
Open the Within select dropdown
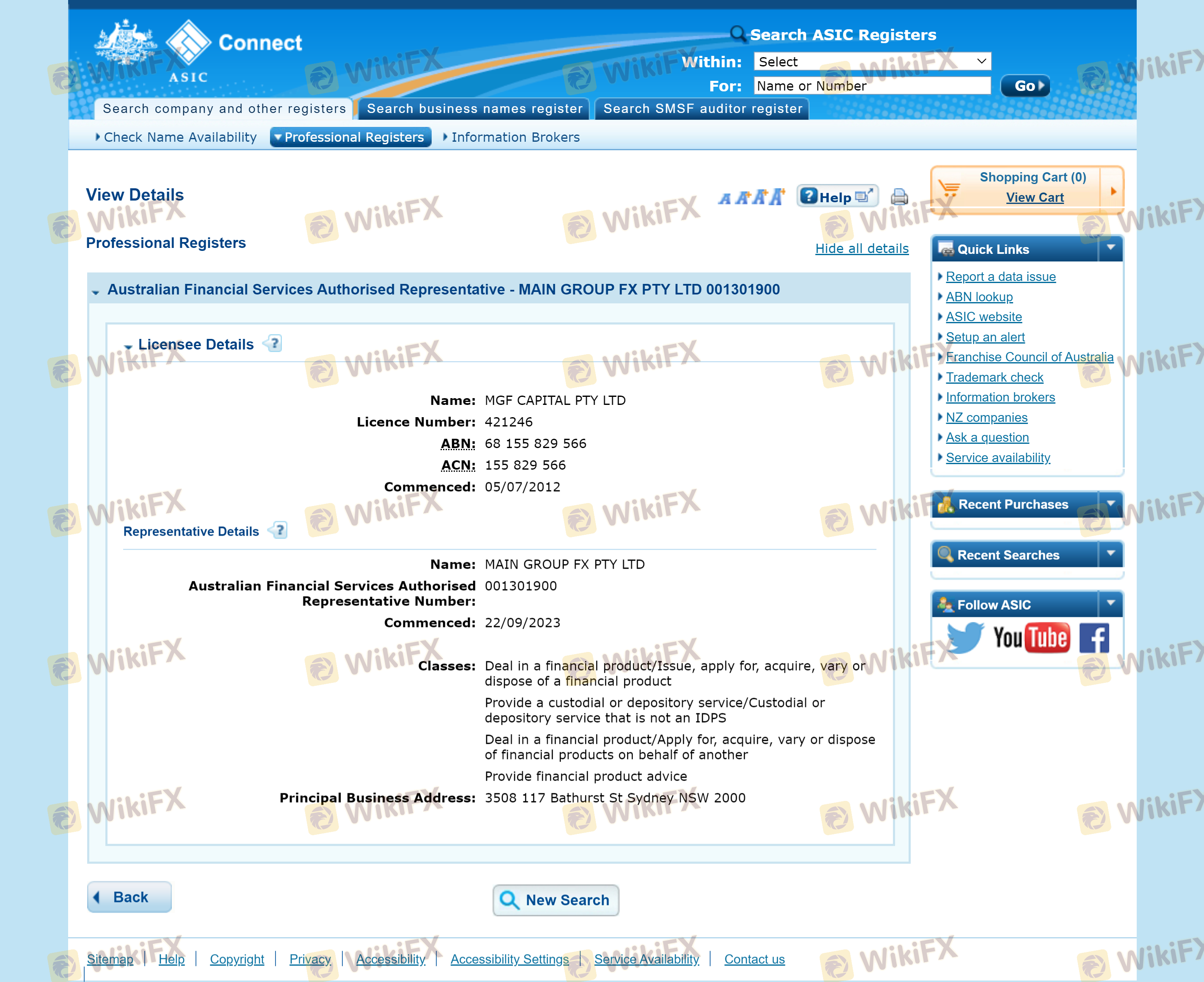pos(872,61)
